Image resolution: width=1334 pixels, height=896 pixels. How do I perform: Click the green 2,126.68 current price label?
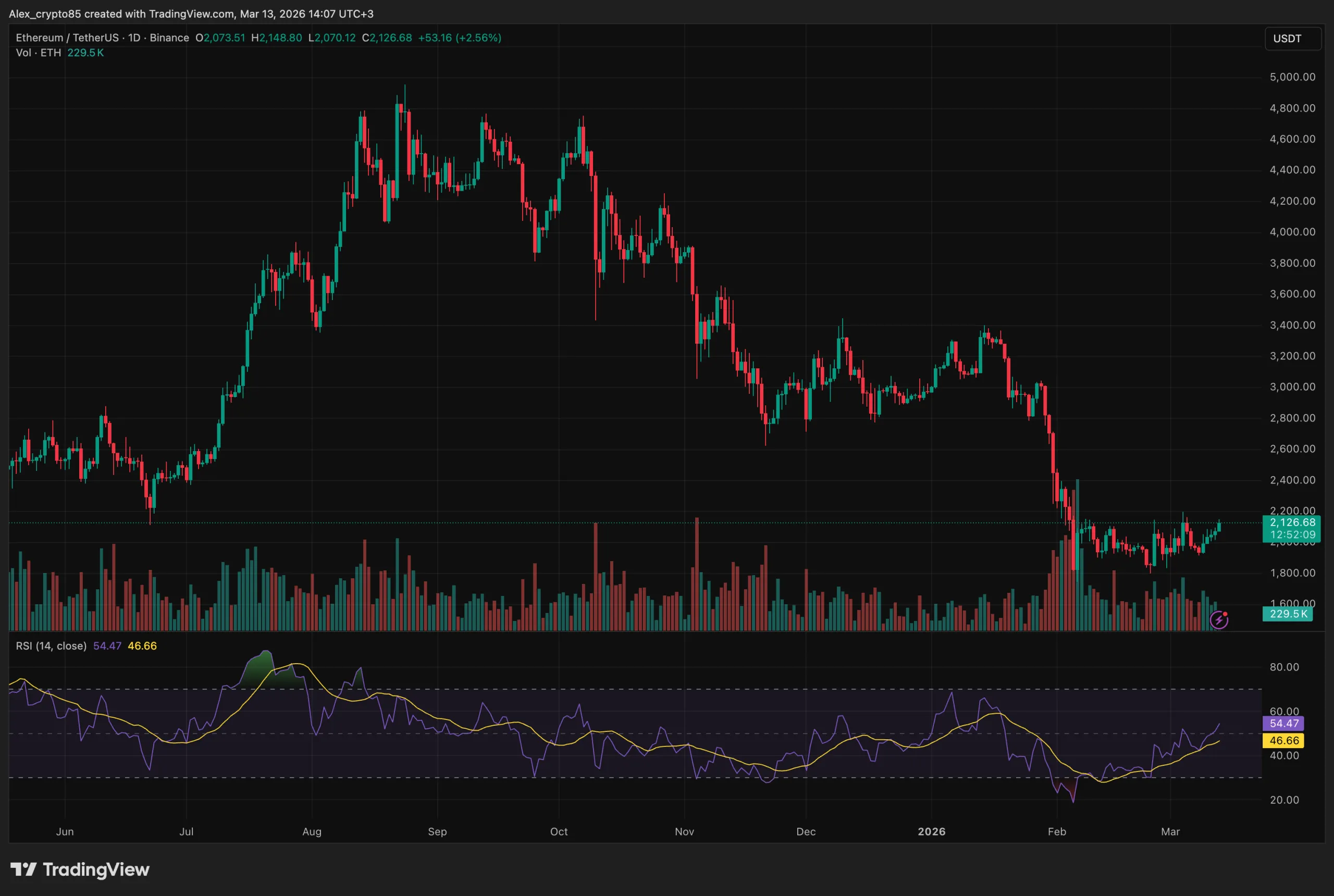(x=1292, y=522)
